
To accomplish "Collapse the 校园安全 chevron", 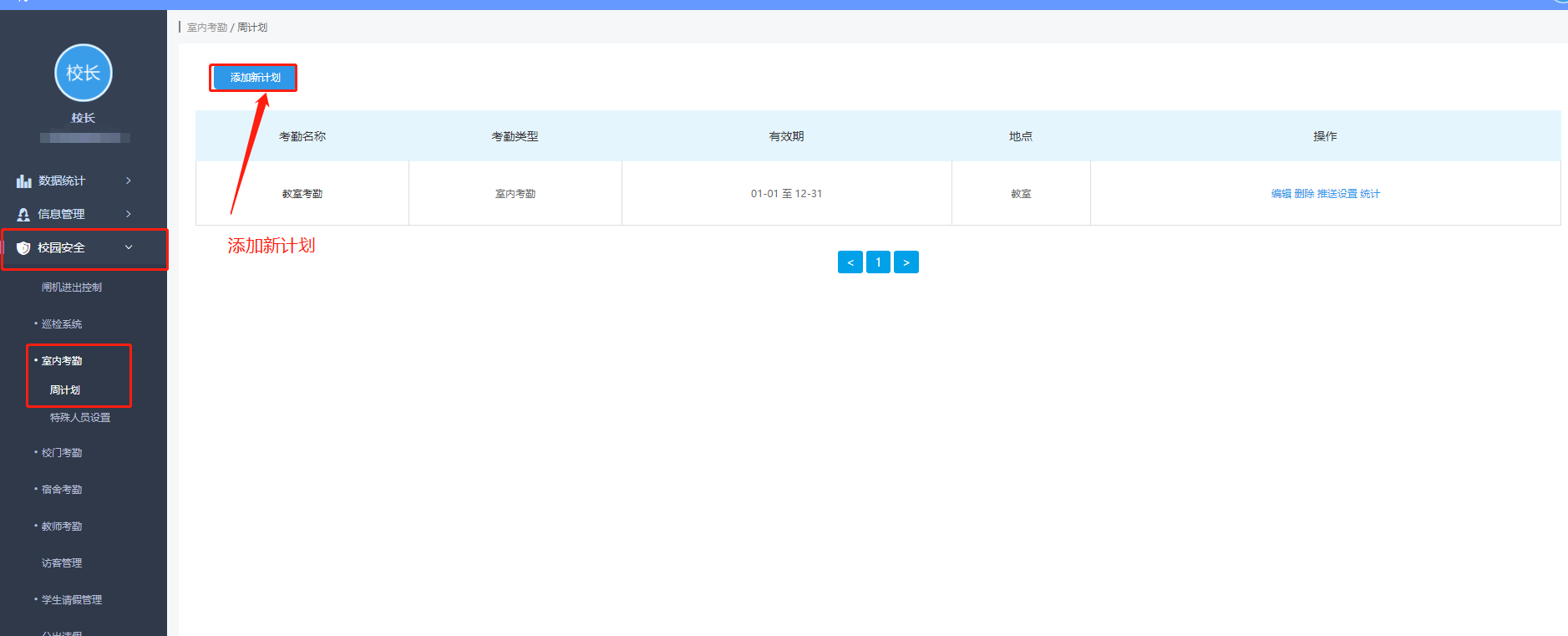I will [x=129, y=247].
